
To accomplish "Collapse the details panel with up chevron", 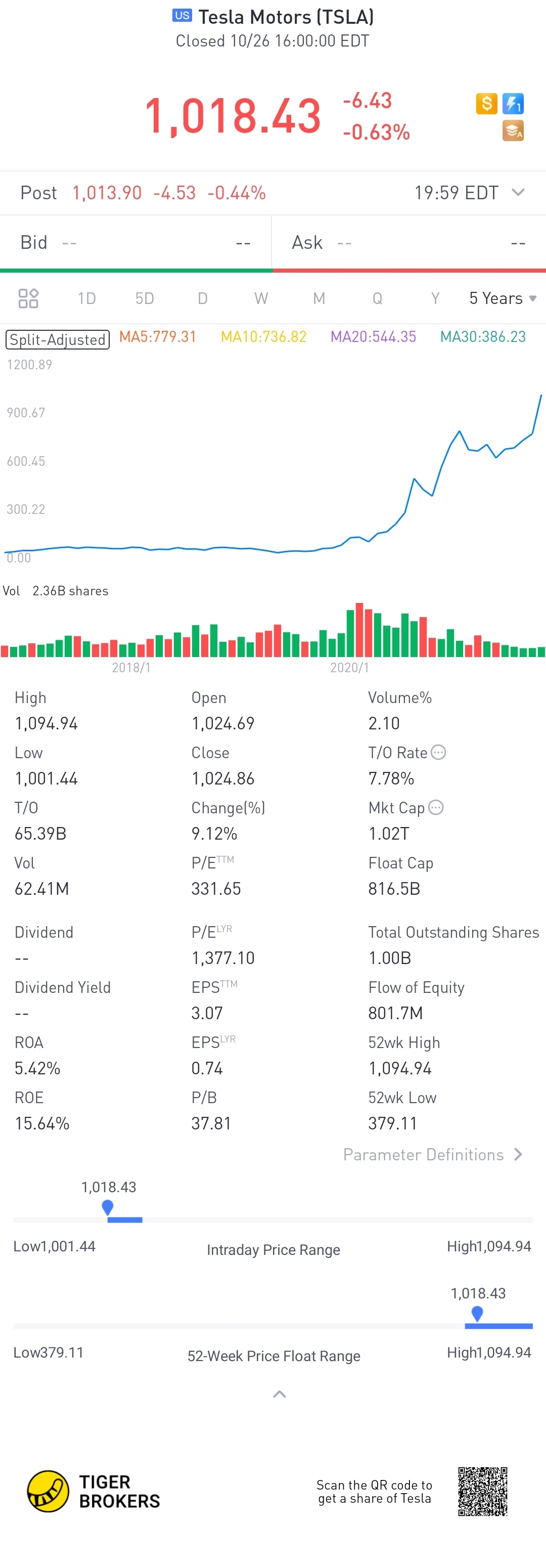I will coord(280,1394).
